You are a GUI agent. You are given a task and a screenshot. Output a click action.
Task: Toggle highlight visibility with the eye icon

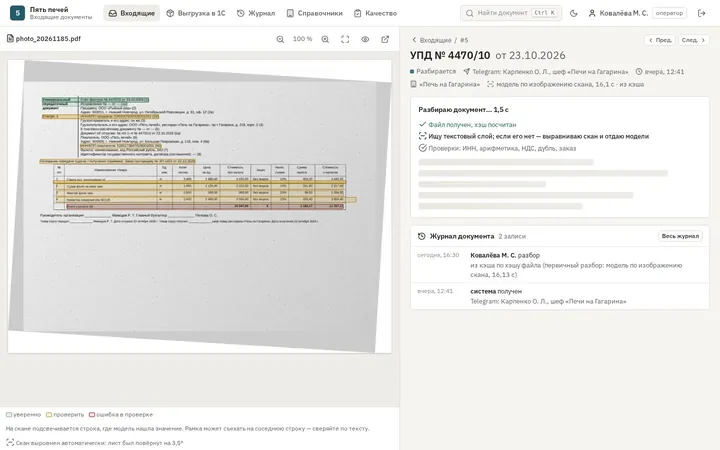tap(365, 39)
